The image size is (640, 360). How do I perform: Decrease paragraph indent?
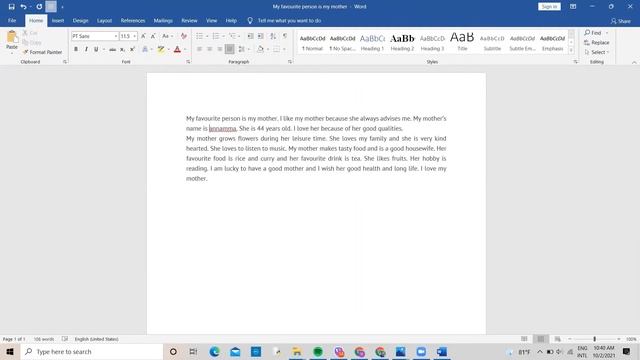pos(251,36)
